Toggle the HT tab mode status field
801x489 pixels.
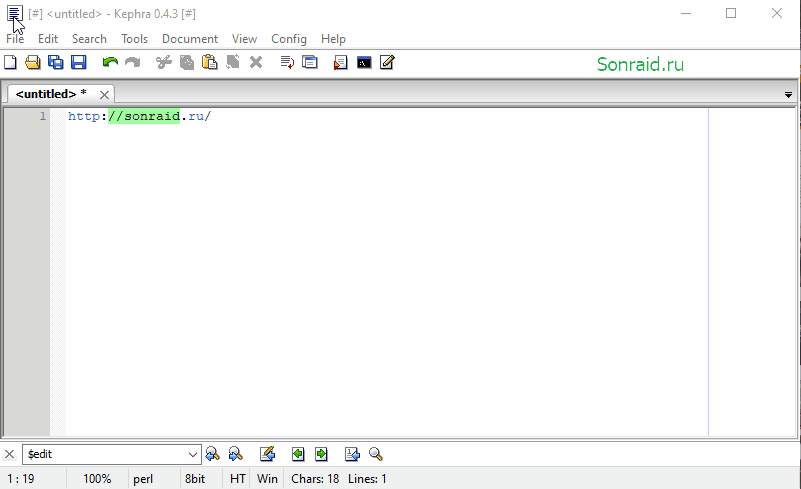(238, 479)
